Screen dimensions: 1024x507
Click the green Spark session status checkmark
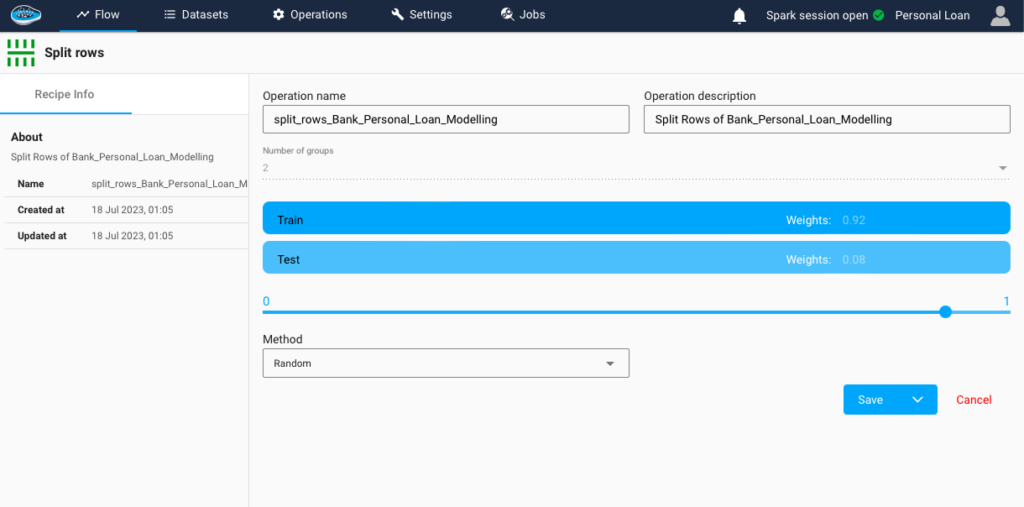coord(878,15)
